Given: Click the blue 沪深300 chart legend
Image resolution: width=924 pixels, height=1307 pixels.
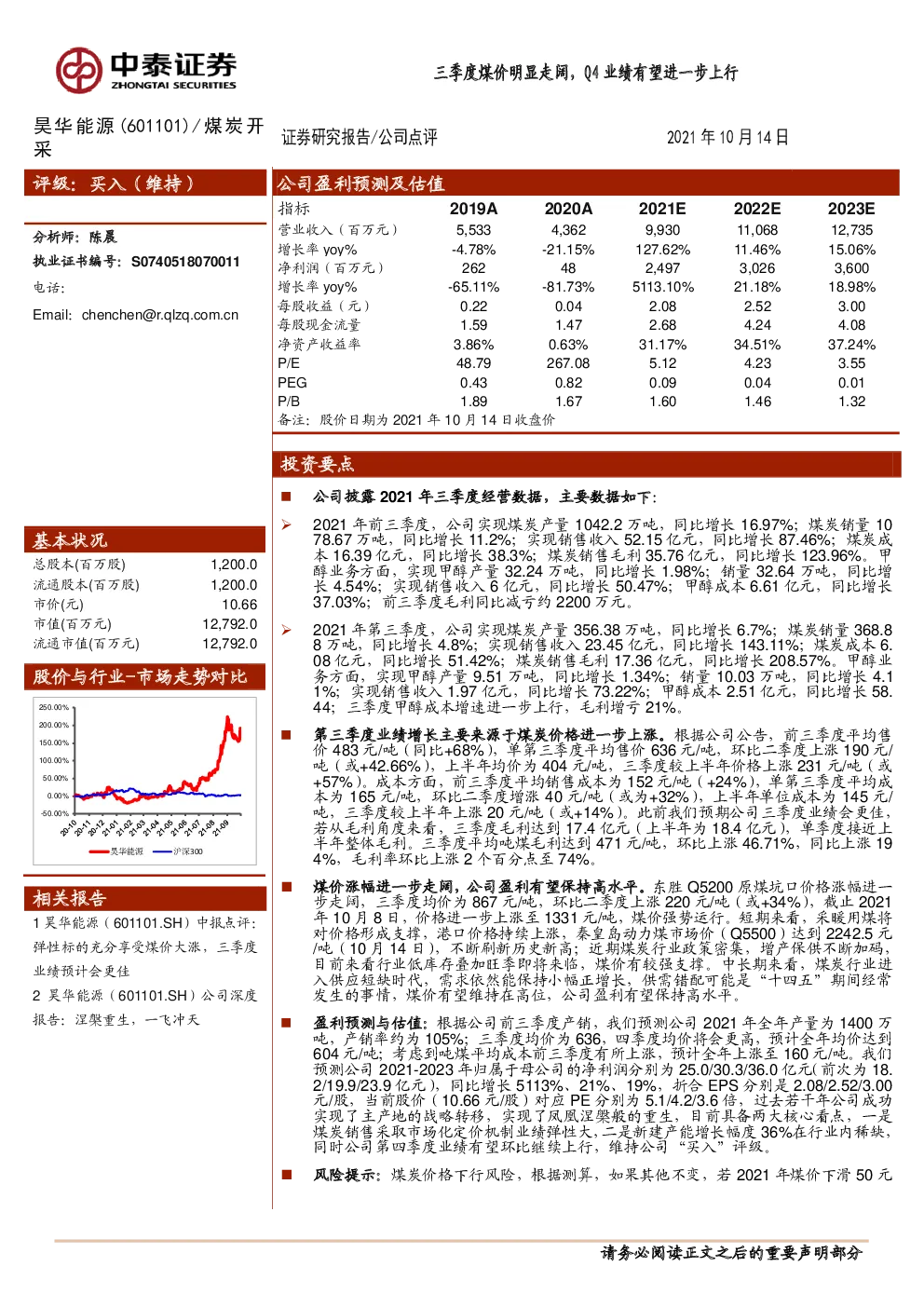Looking at the screenshot, I should (x=177, y=851).
